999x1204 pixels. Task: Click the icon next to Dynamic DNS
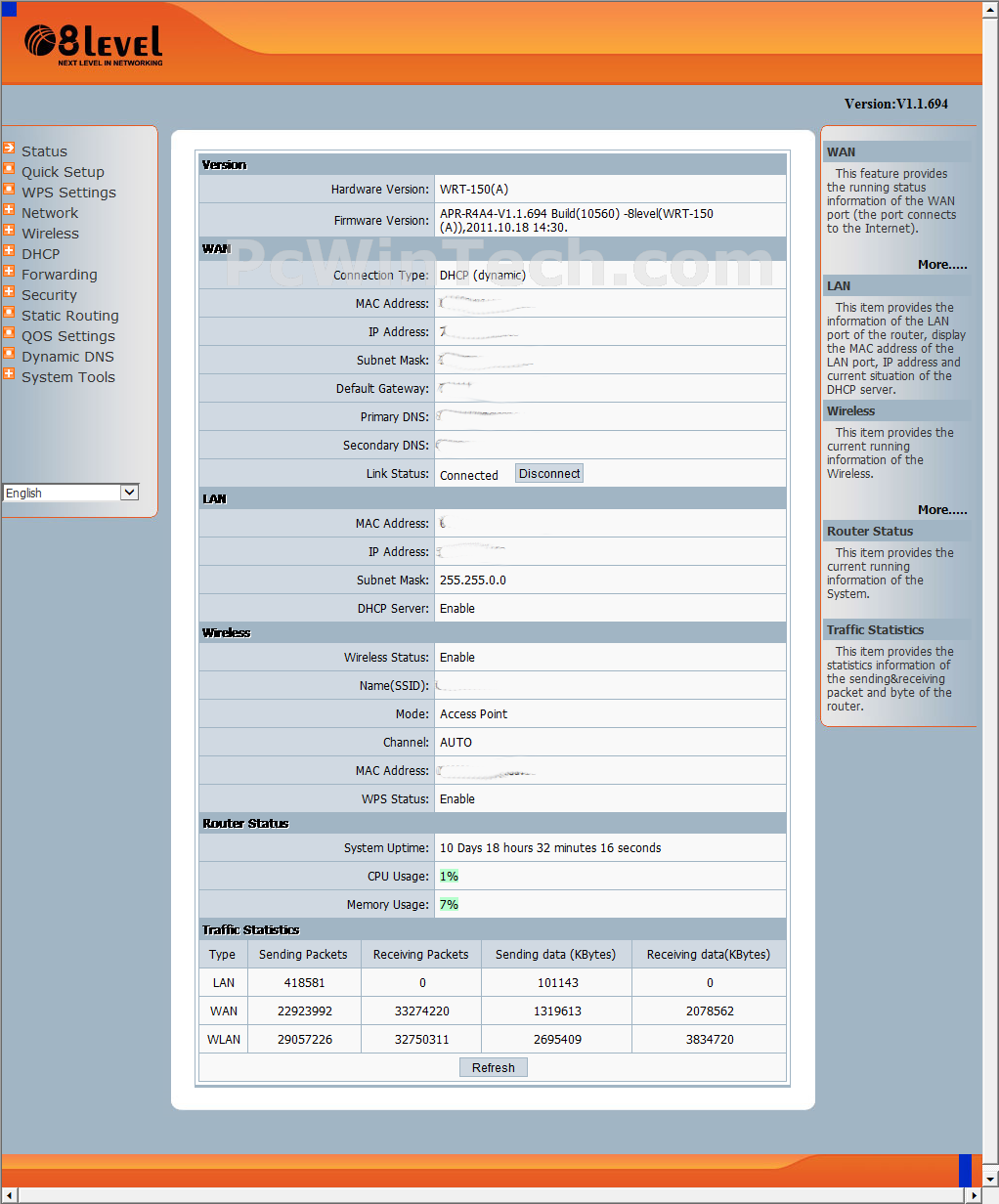click(9, 354)
